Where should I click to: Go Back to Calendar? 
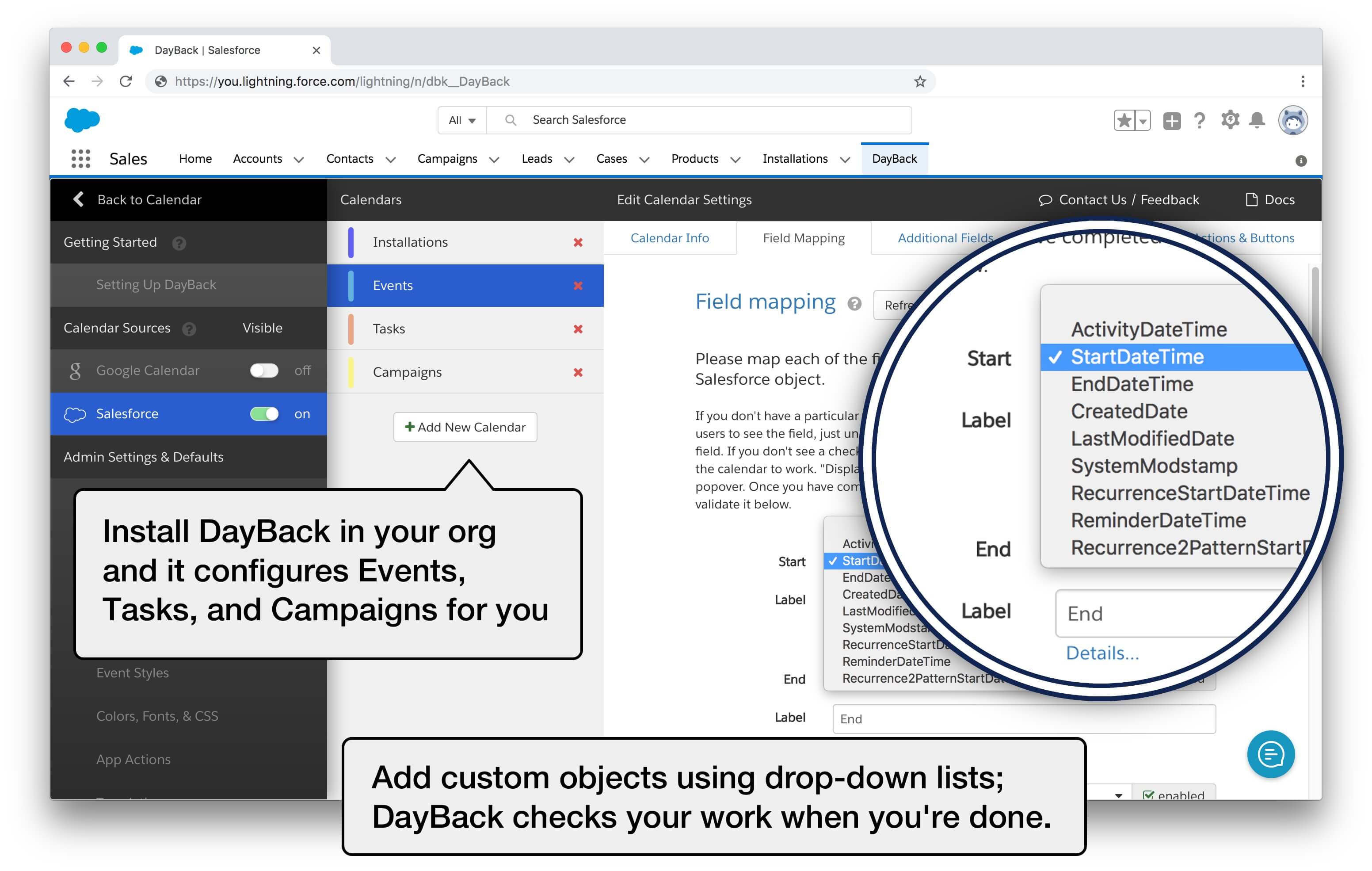(x=137, y=199)
